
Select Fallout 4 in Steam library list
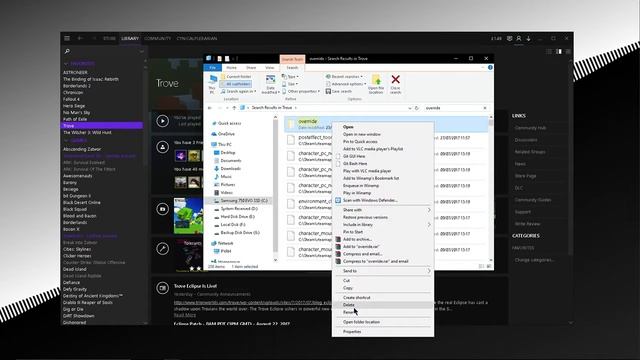(71, 99)
